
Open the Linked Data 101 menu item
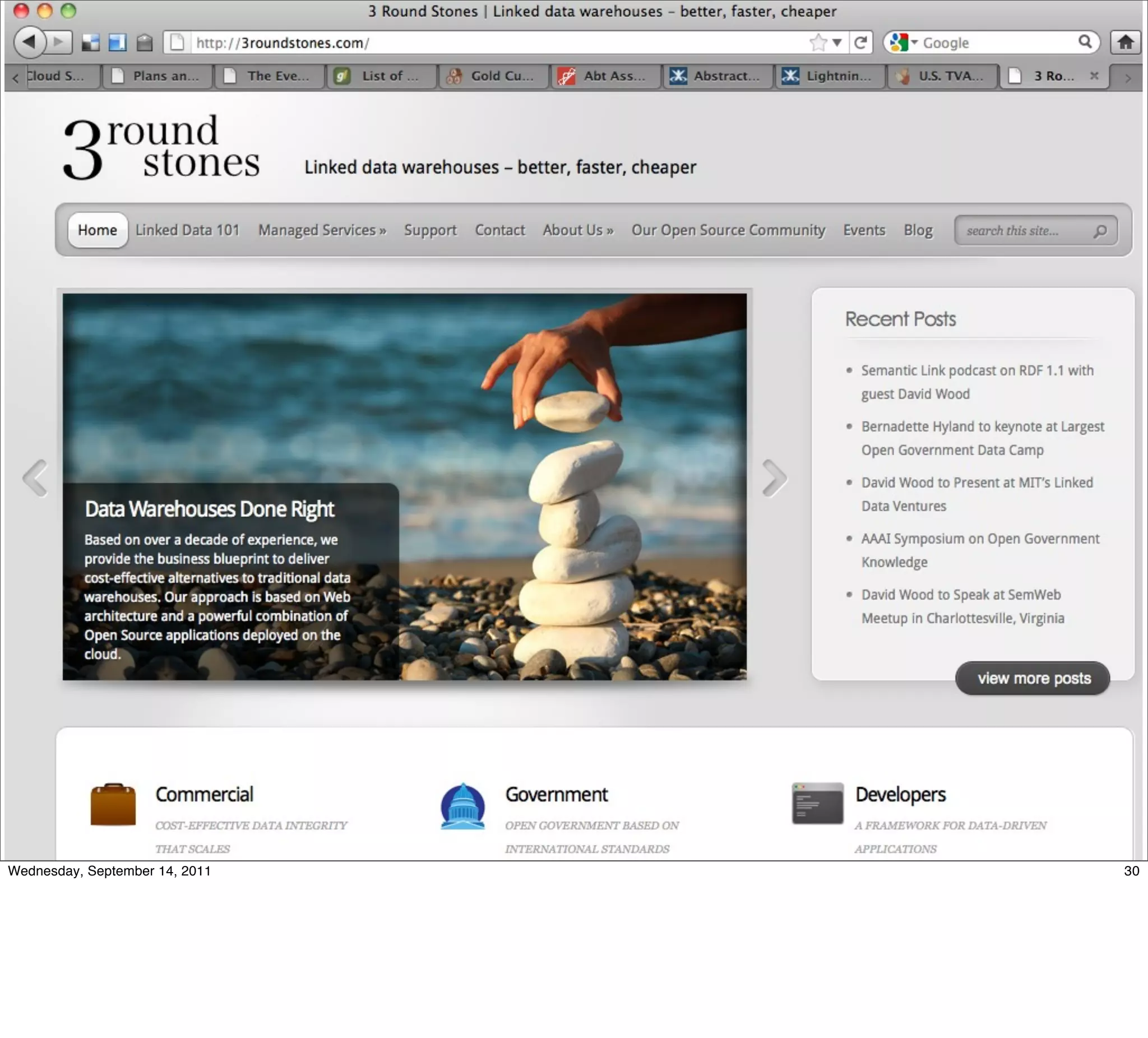187,230
